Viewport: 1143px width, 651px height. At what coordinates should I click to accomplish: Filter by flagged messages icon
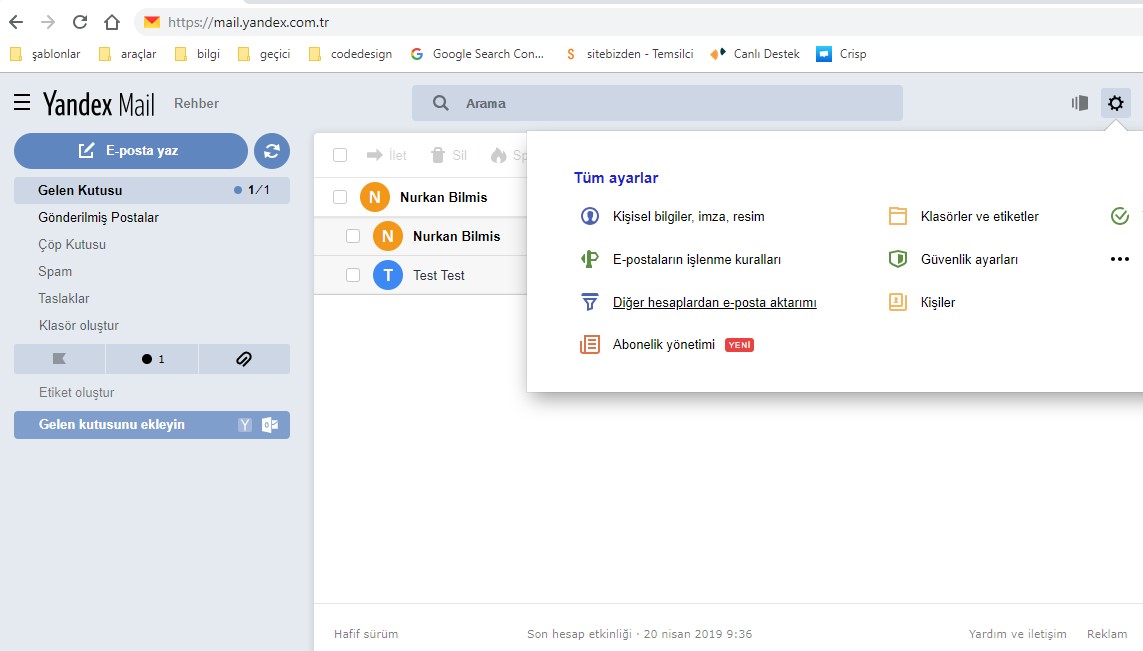[60, 359]
